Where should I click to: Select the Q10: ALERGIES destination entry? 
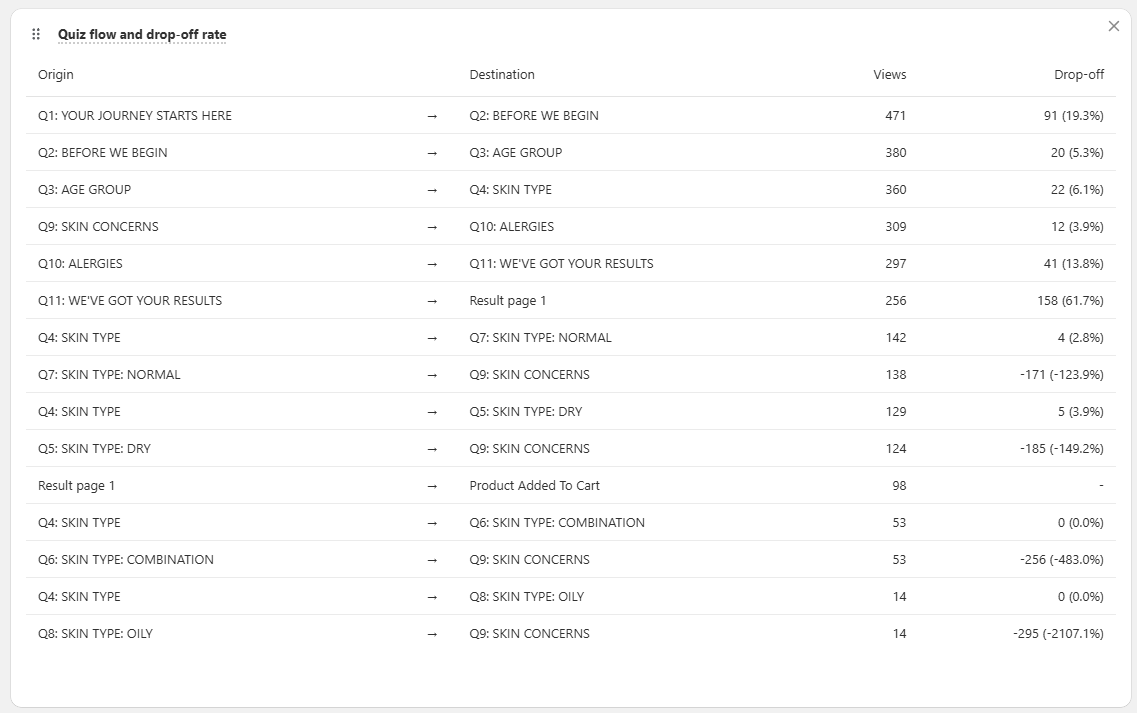pos(513,227)
